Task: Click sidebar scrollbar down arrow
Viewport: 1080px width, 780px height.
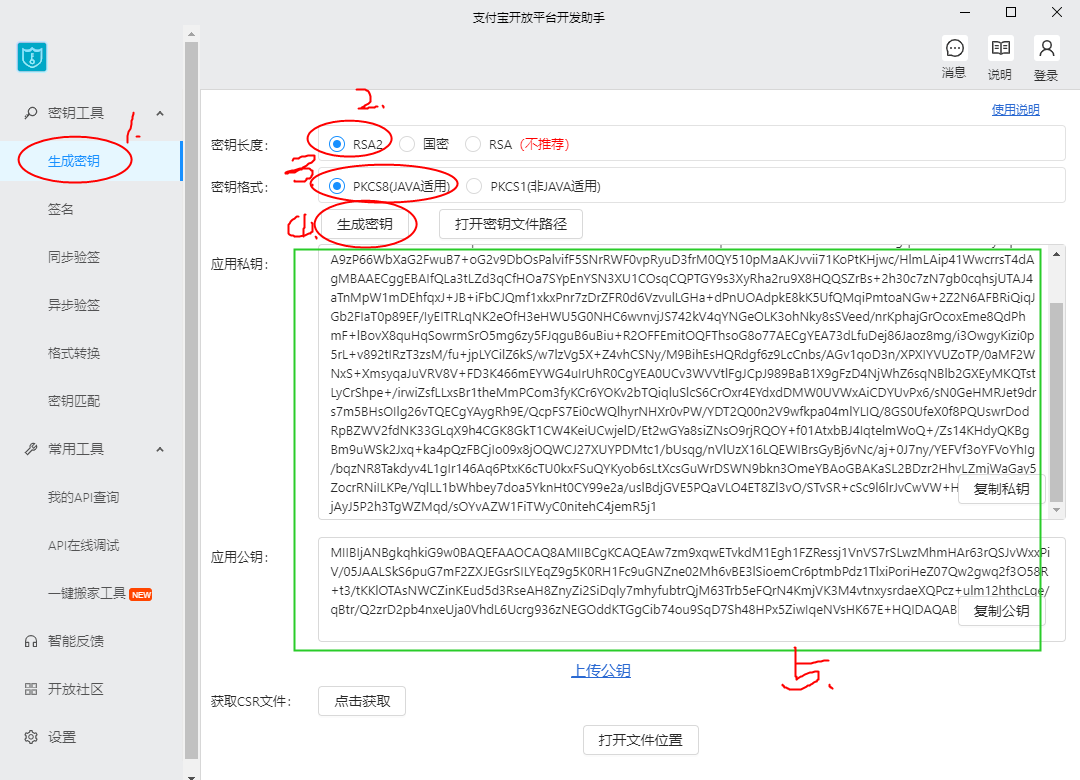Action: 191,776
